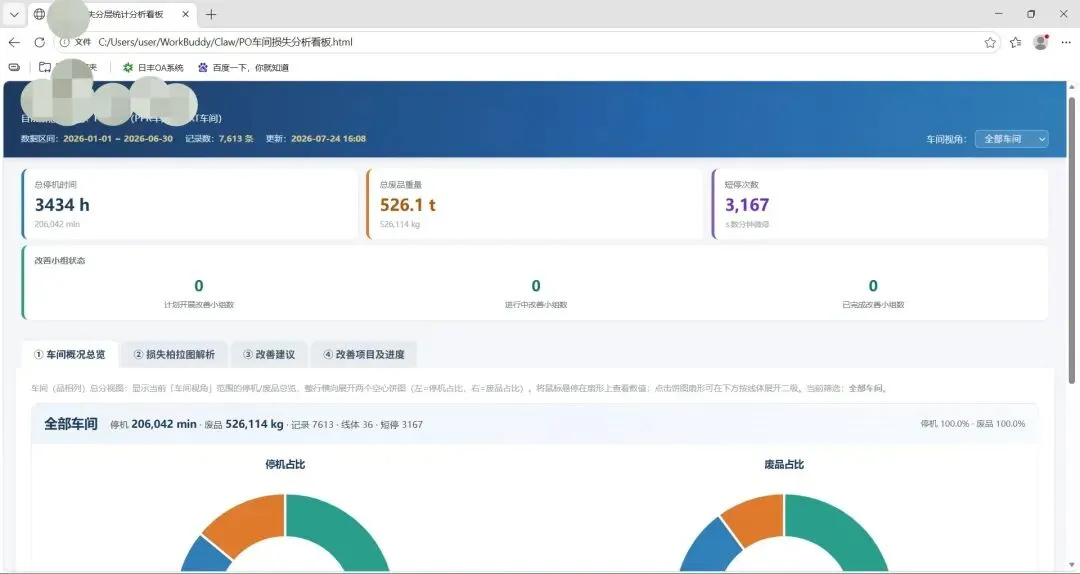Viewport: 1080px width, 574px height.
Task: Expand the 全部车间 workshop dropdown
Action: tap(1011, 139)
